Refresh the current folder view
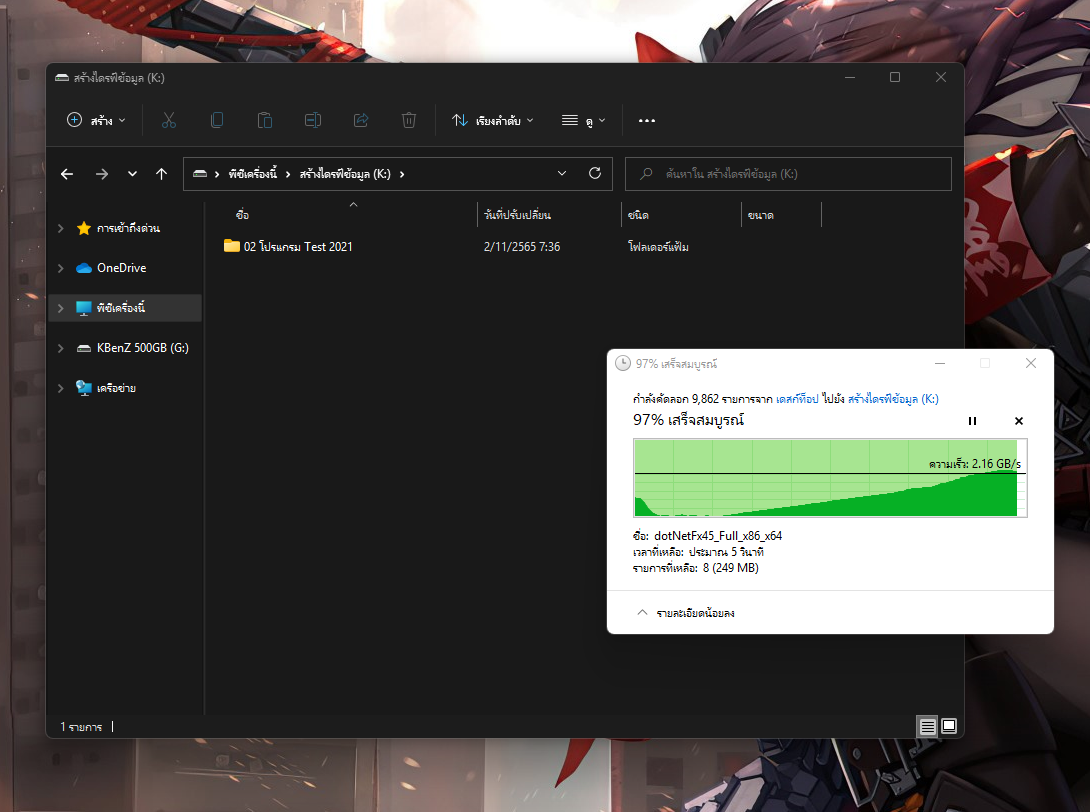1090x812 pixels. pos(595,173)
